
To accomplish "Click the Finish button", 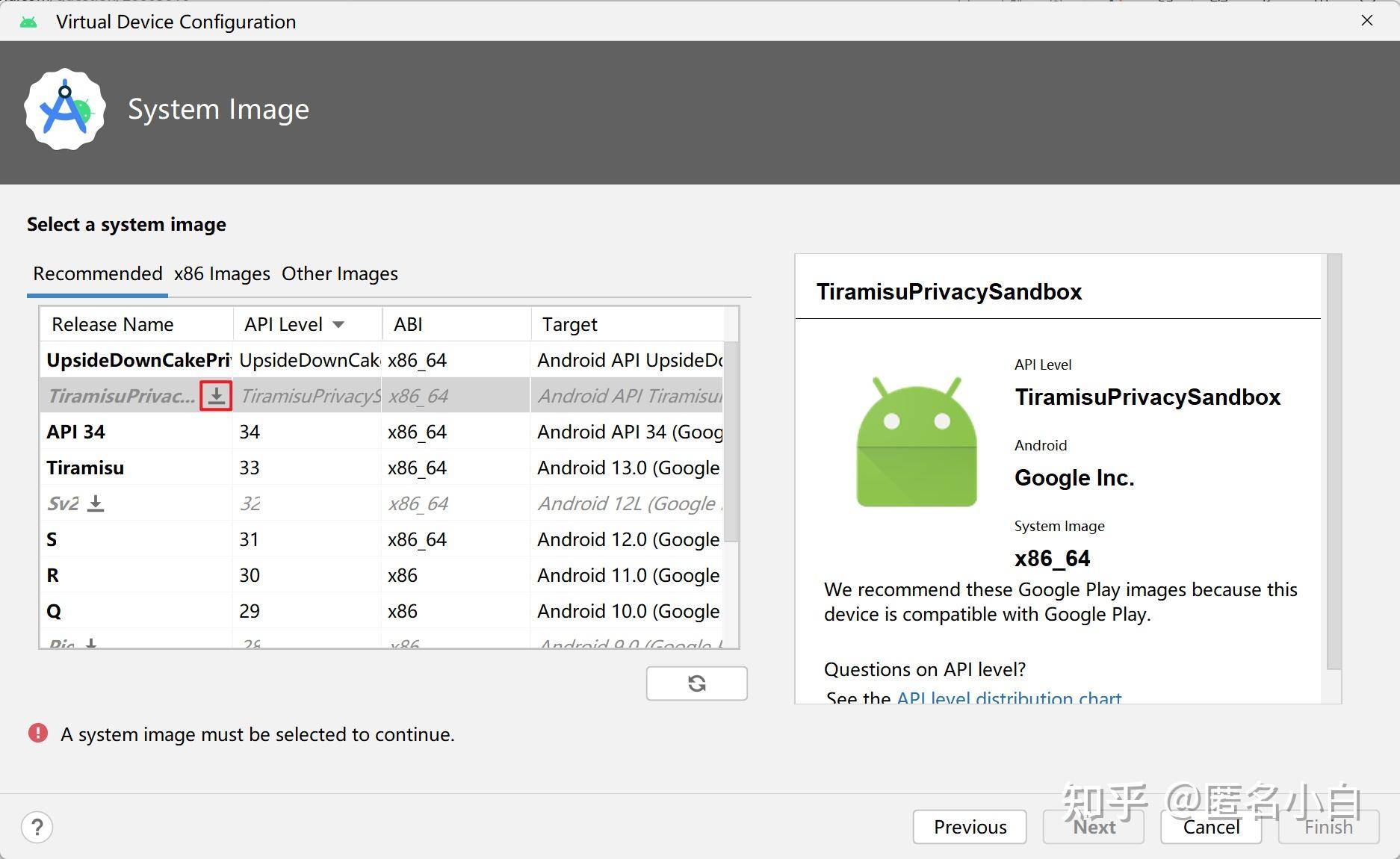I will click(x=1328, y=827).
